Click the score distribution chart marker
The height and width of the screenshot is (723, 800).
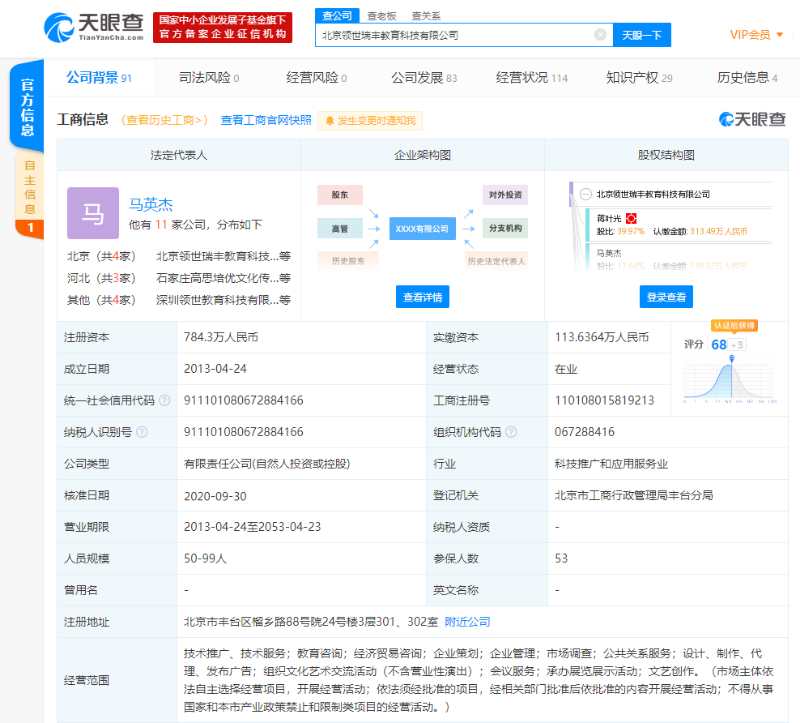(732, 360)
